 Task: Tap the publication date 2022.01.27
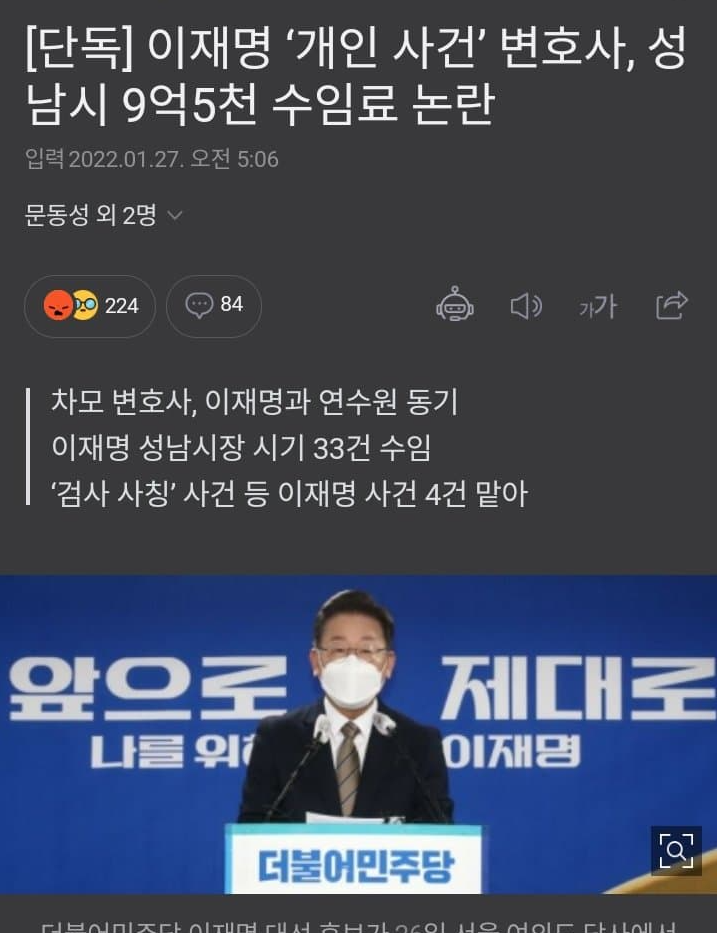pos(127,159)
